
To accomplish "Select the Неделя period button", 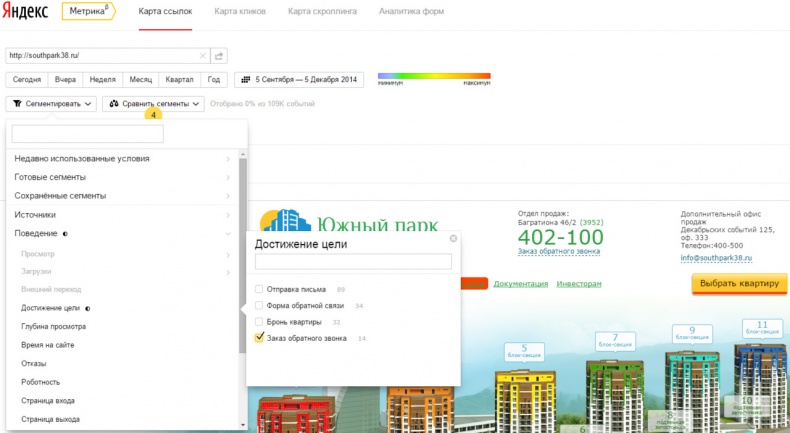I will coord(102,80).
